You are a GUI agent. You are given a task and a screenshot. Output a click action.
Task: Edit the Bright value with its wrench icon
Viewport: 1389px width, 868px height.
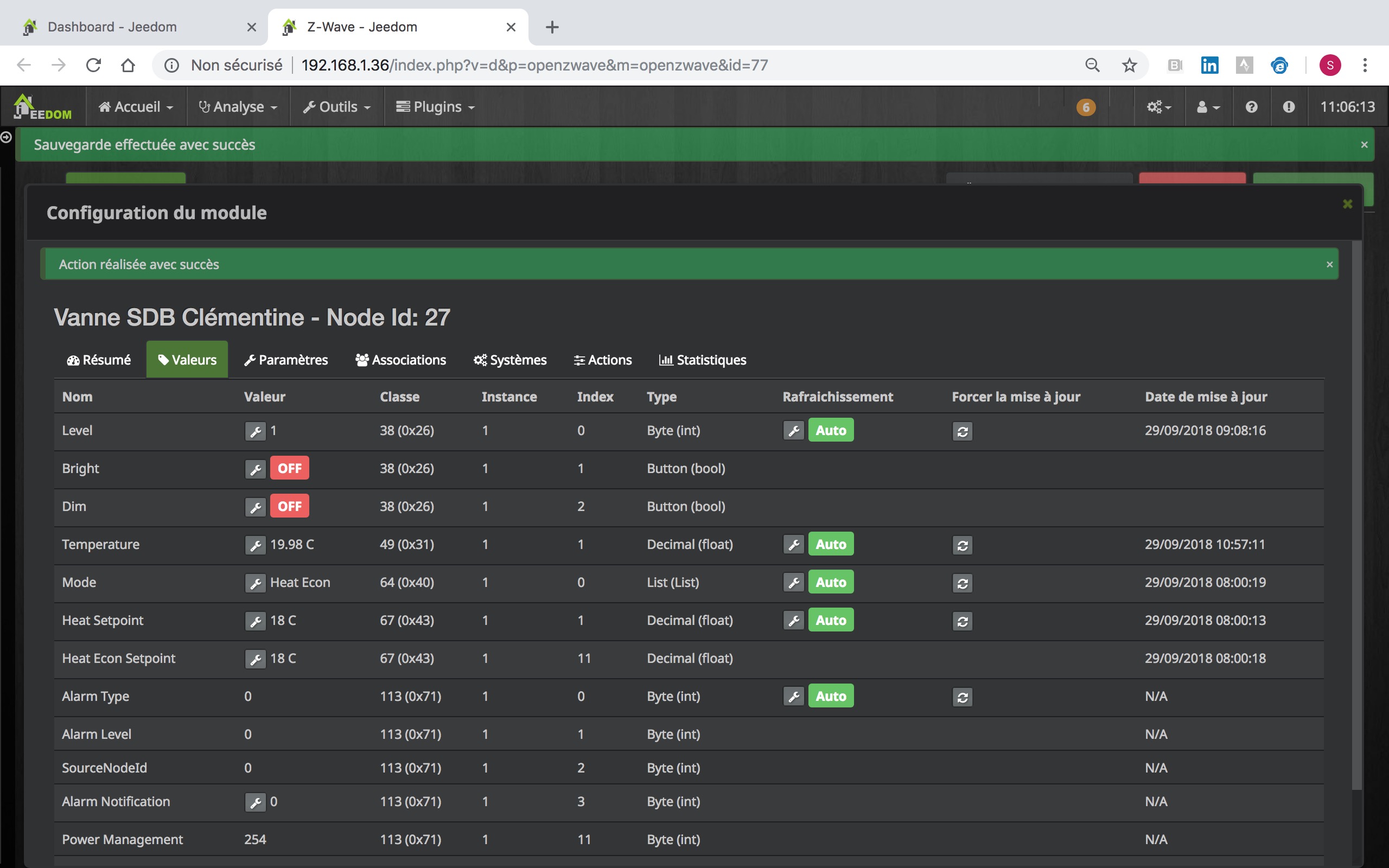[x=255, y=469]
